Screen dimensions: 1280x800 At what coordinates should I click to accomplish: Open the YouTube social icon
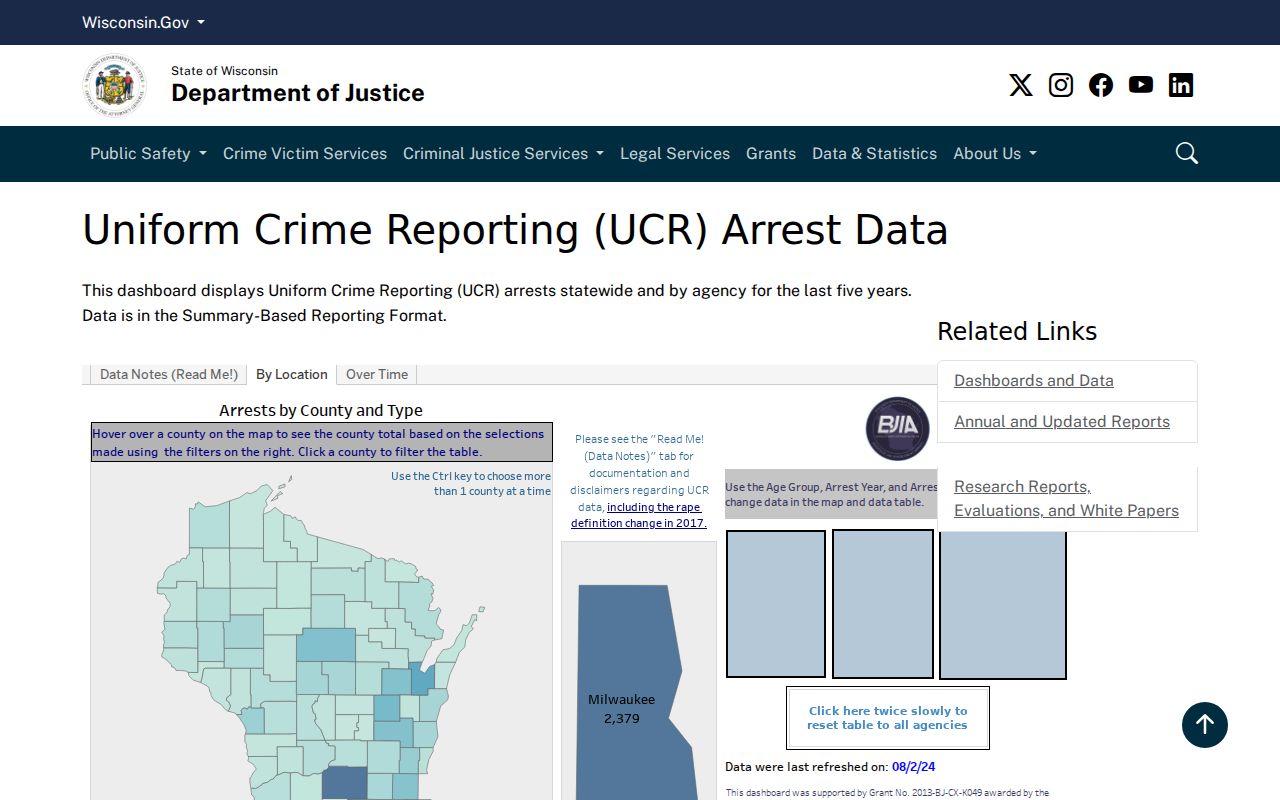pos(1141,85)
